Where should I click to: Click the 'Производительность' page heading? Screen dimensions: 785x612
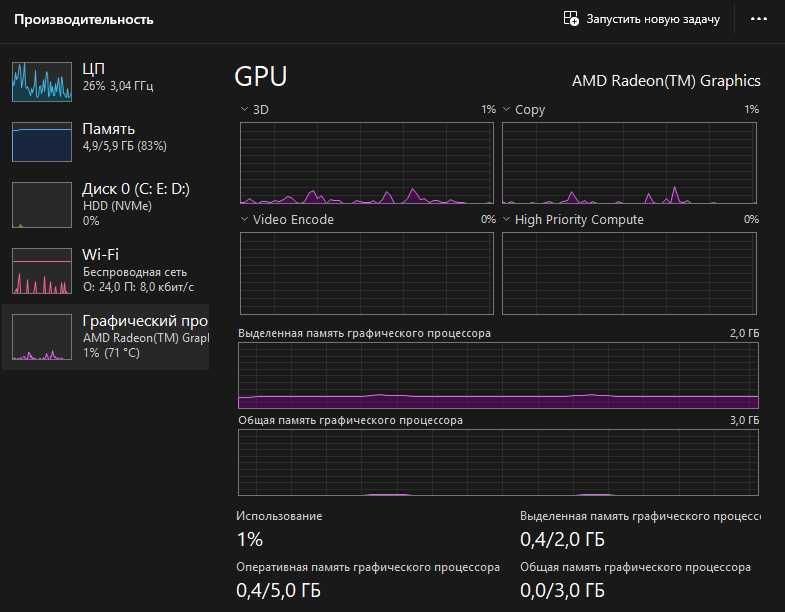coord(84,19)
